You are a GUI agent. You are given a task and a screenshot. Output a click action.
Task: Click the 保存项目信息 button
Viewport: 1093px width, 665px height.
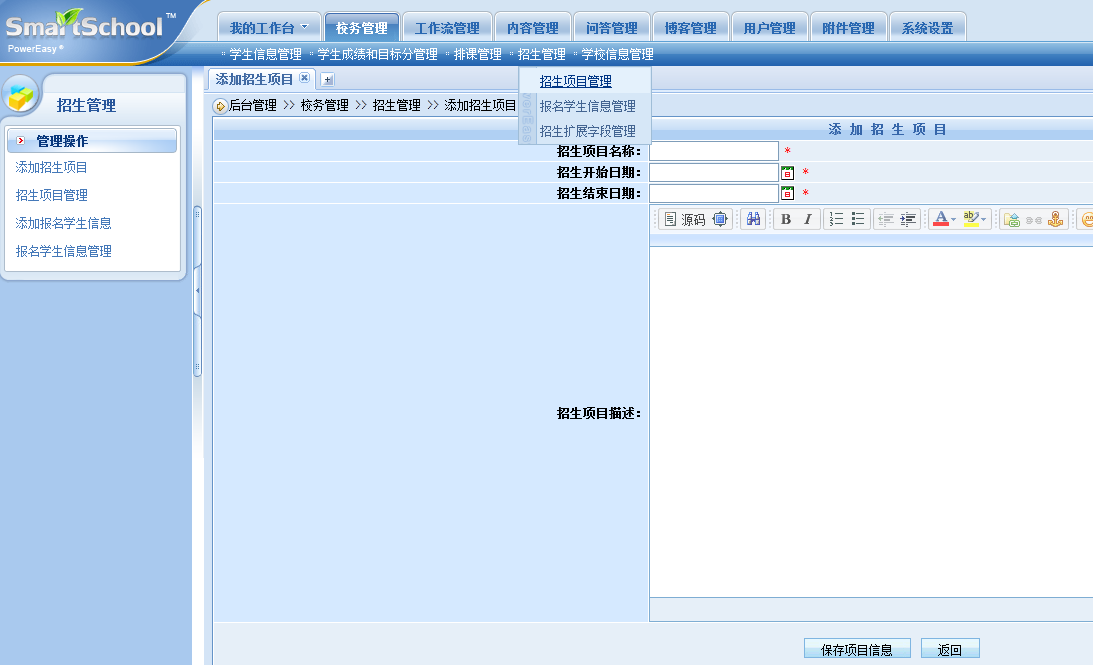857,650
